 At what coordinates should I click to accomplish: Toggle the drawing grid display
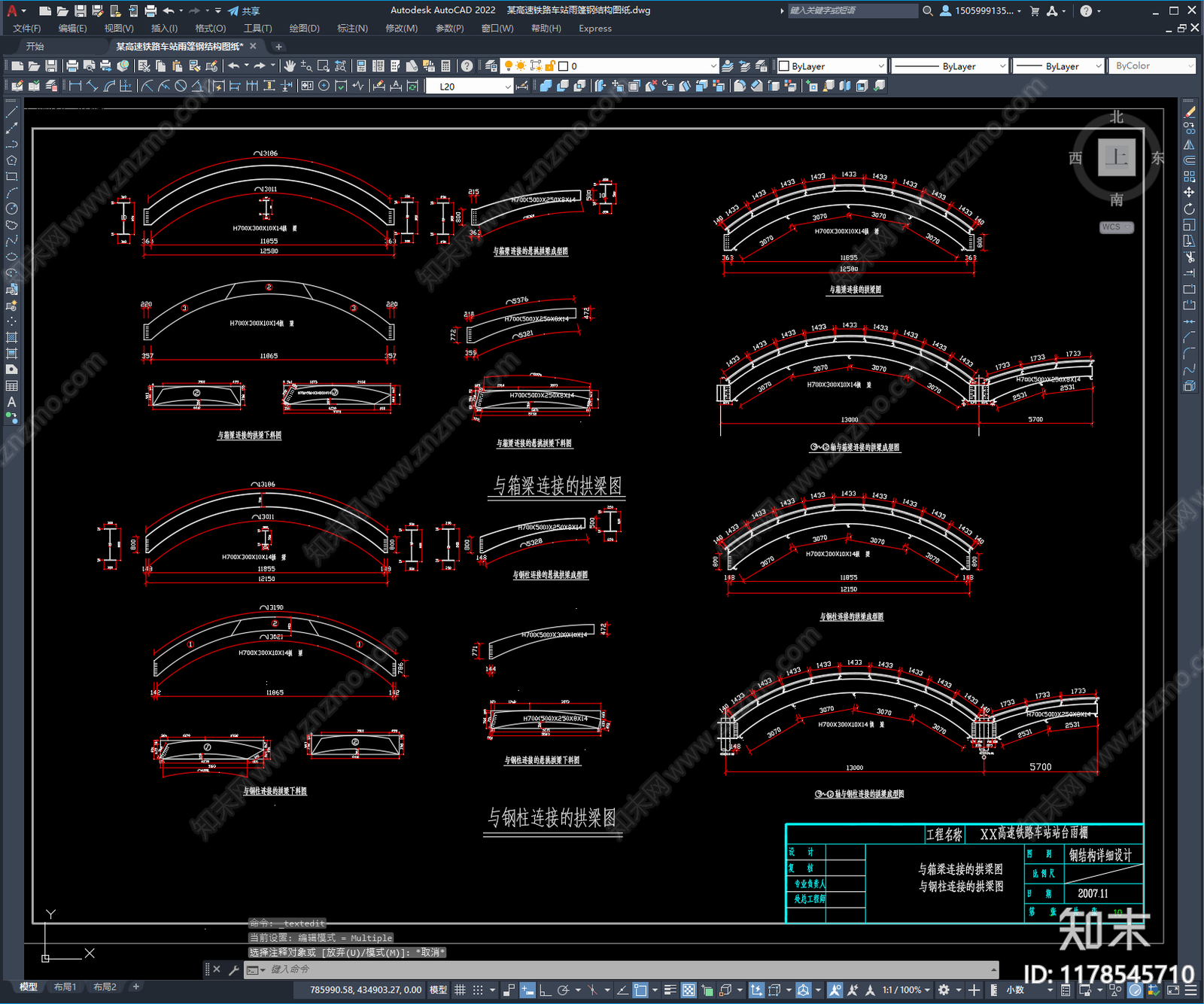click(460, 990)
